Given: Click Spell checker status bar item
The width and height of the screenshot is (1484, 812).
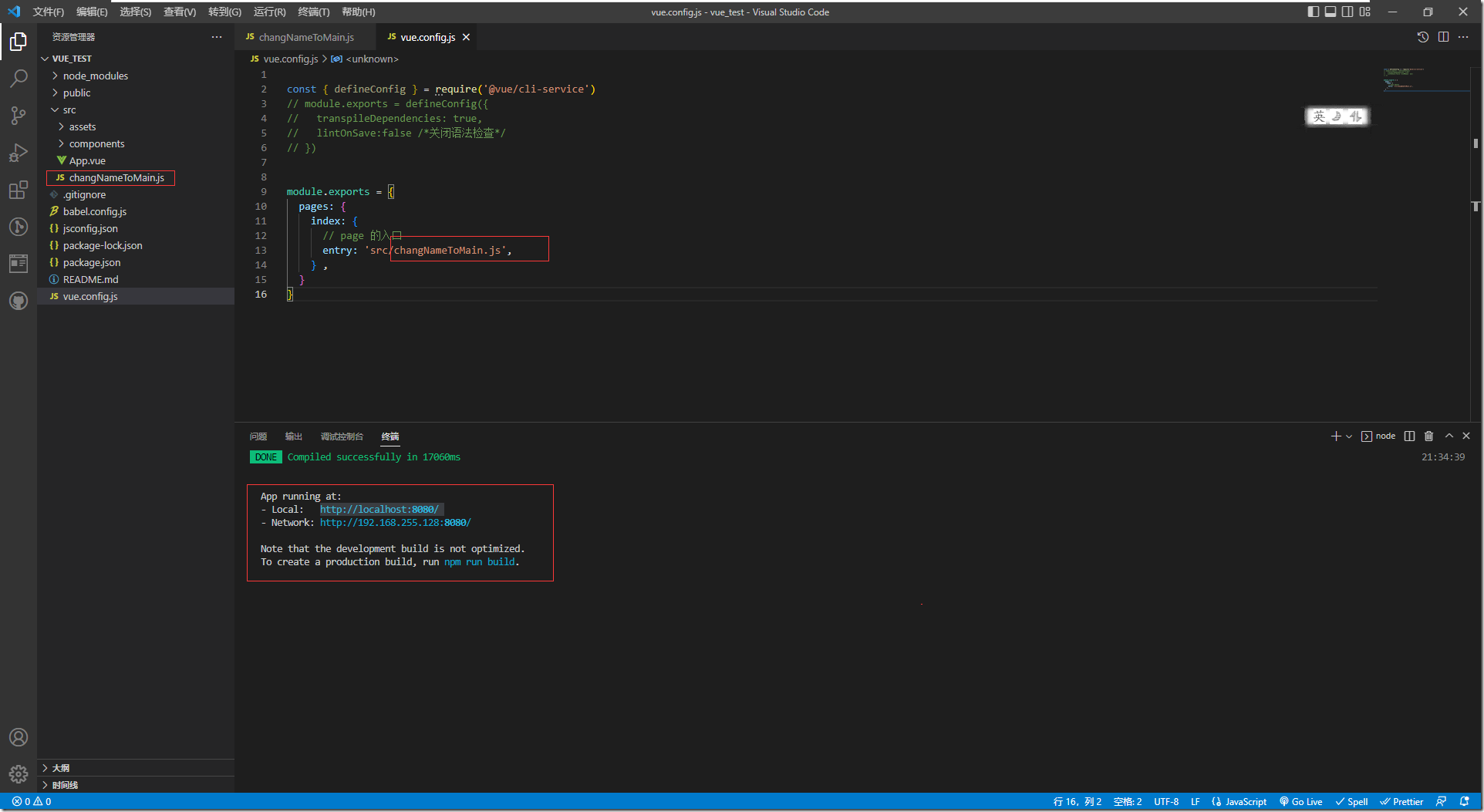Looking at the screenshot, I should coord(1351,802).
